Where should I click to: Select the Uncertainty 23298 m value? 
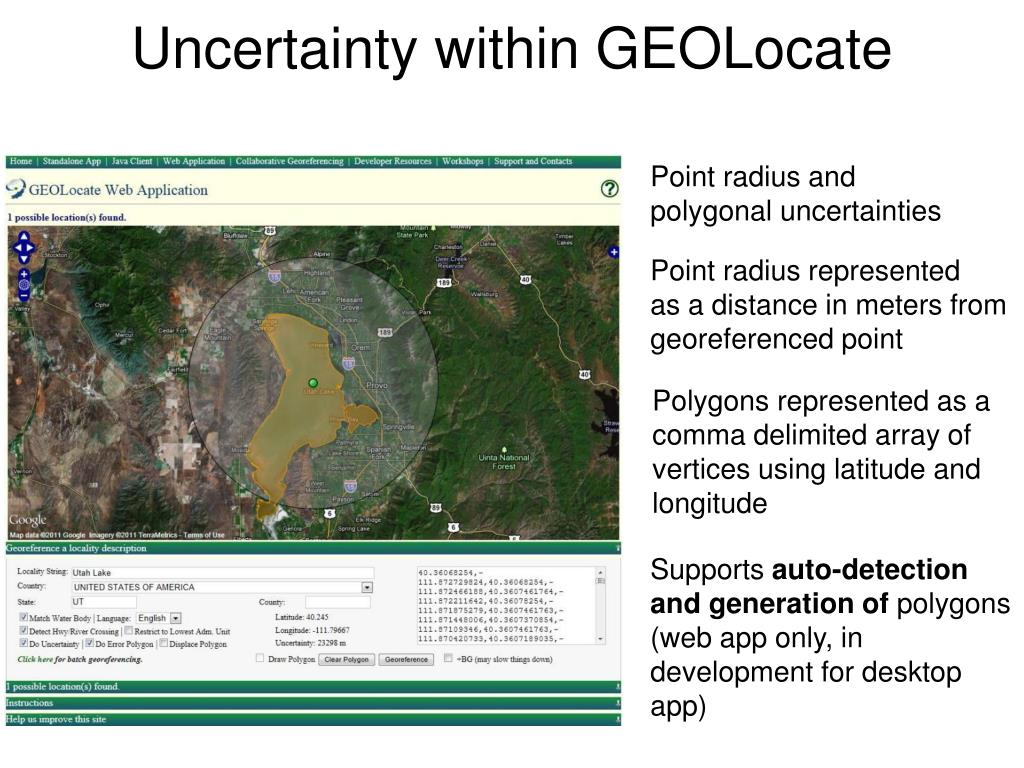[x=332, y=643]
